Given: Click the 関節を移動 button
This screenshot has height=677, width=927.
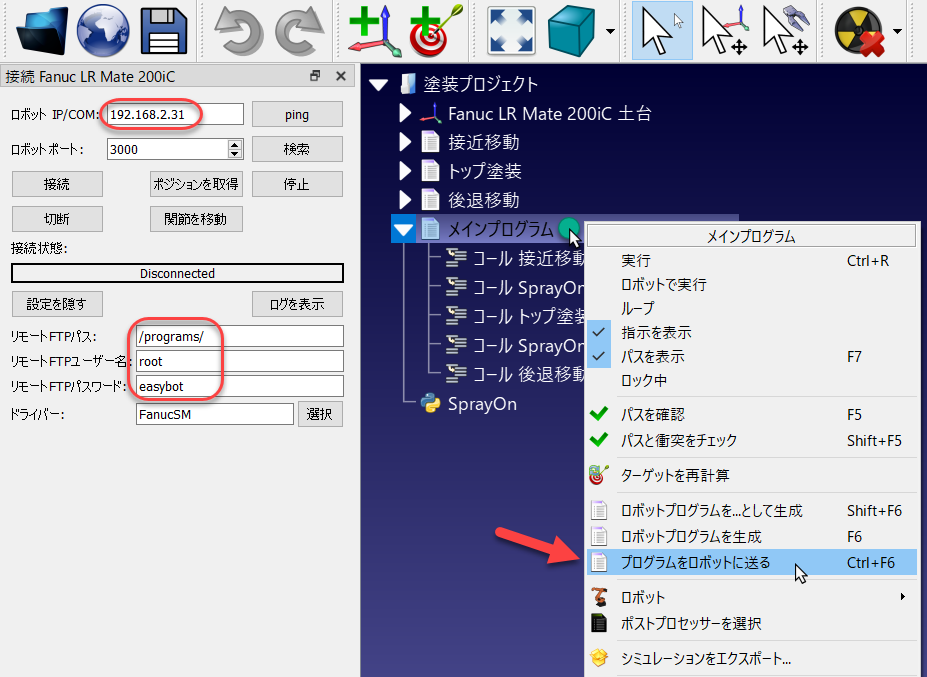Looking at the screenshot, I should (x=196, y=219).
